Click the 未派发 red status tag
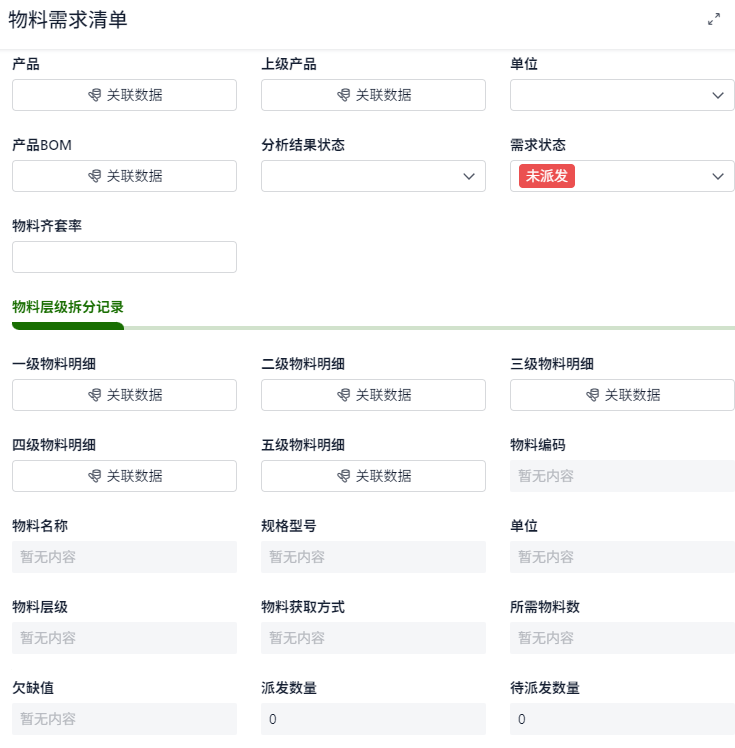 click(547, 176)
